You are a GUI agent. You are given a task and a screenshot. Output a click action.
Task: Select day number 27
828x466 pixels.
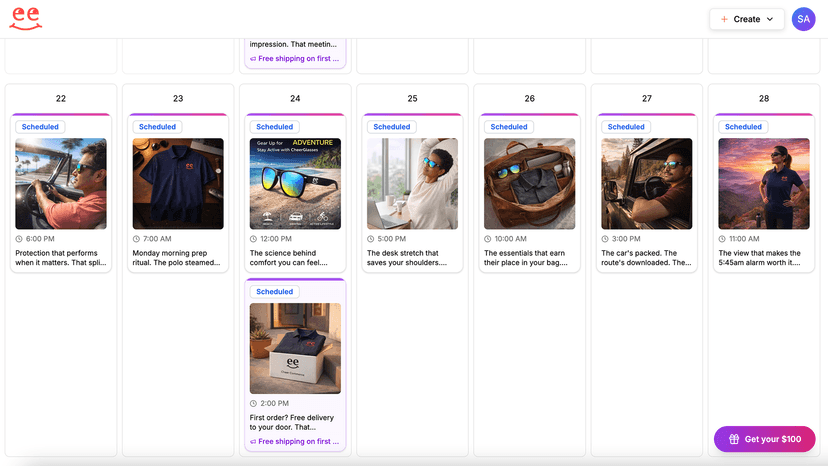tap(647, 98)
